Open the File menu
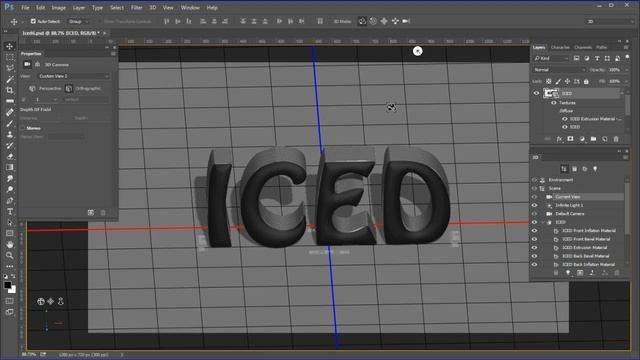 click(x=25, y=8)
